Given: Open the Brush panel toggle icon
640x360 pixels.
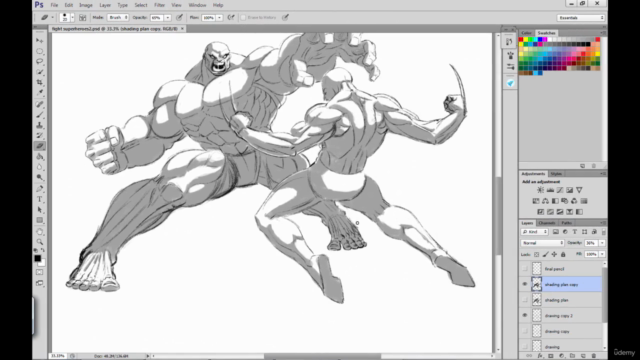Looking at the screenshot, I should [82, 18].
